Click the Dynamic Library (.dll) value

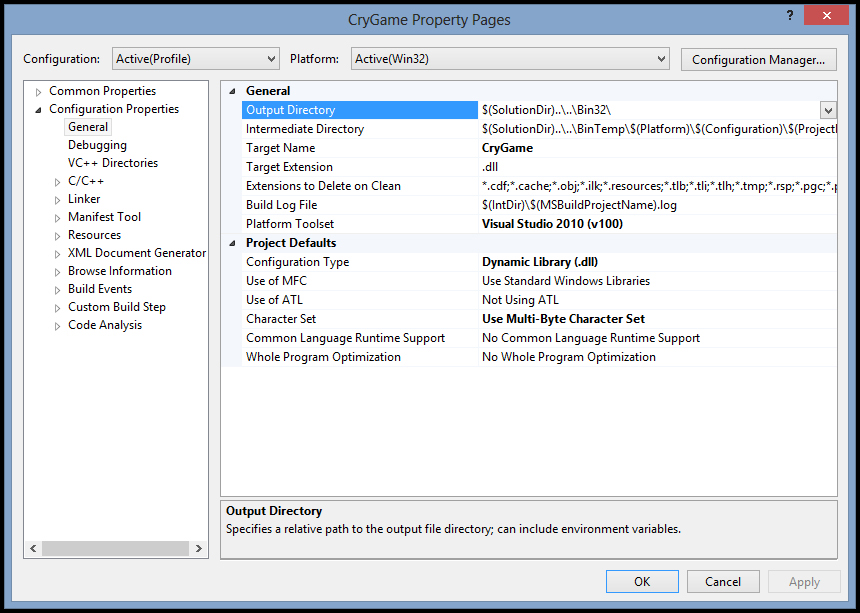540,262
